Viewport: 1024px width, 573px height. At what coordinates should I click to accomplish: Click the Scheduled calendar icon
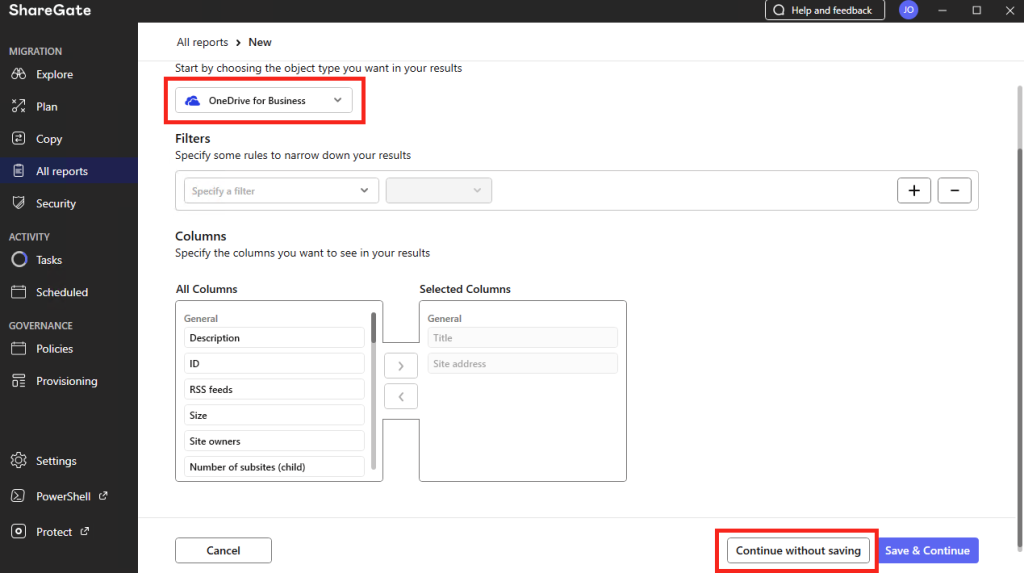click(18, 292)
